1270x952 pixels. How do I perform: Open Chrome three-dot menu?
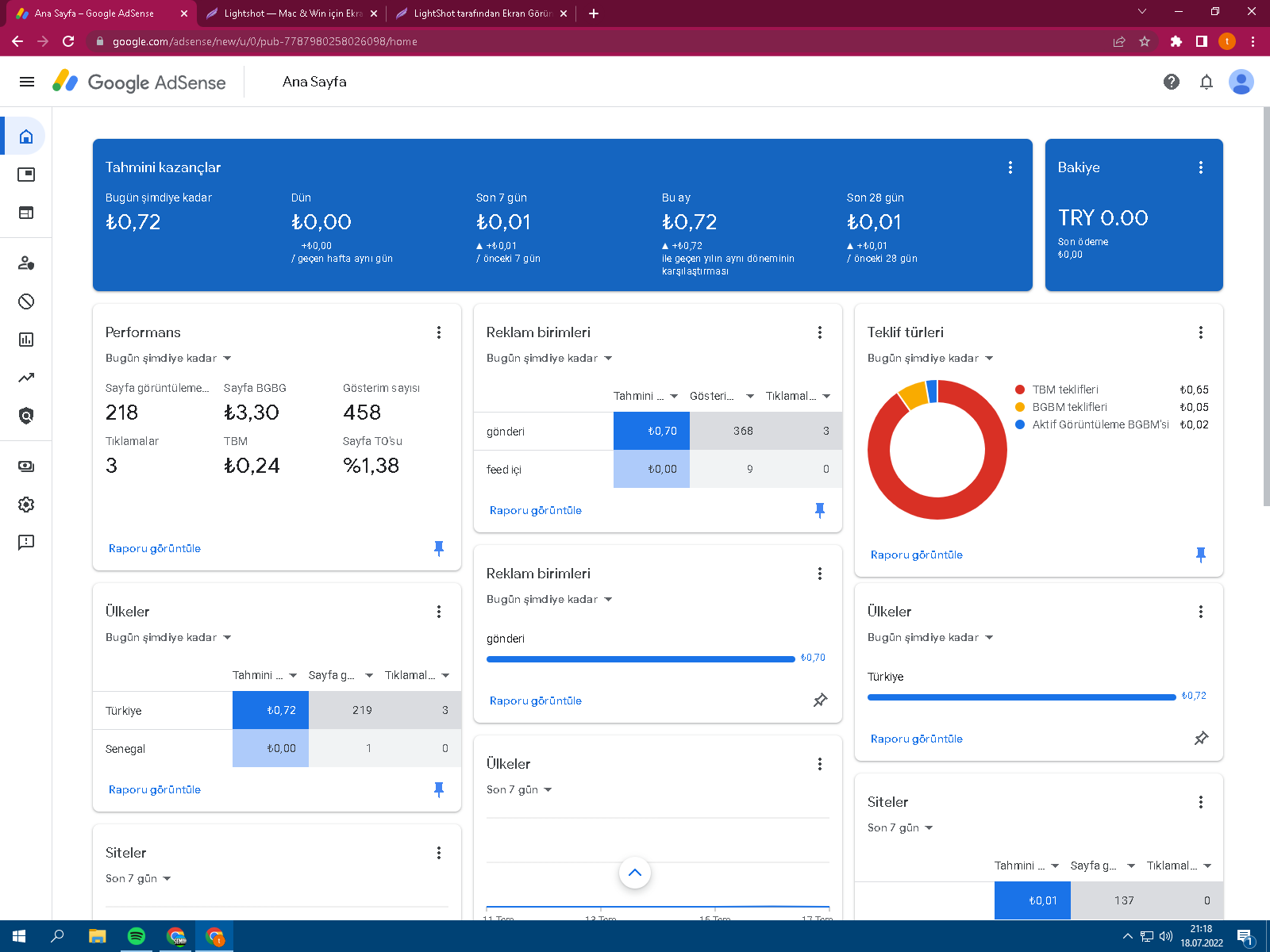point(1253,41)
